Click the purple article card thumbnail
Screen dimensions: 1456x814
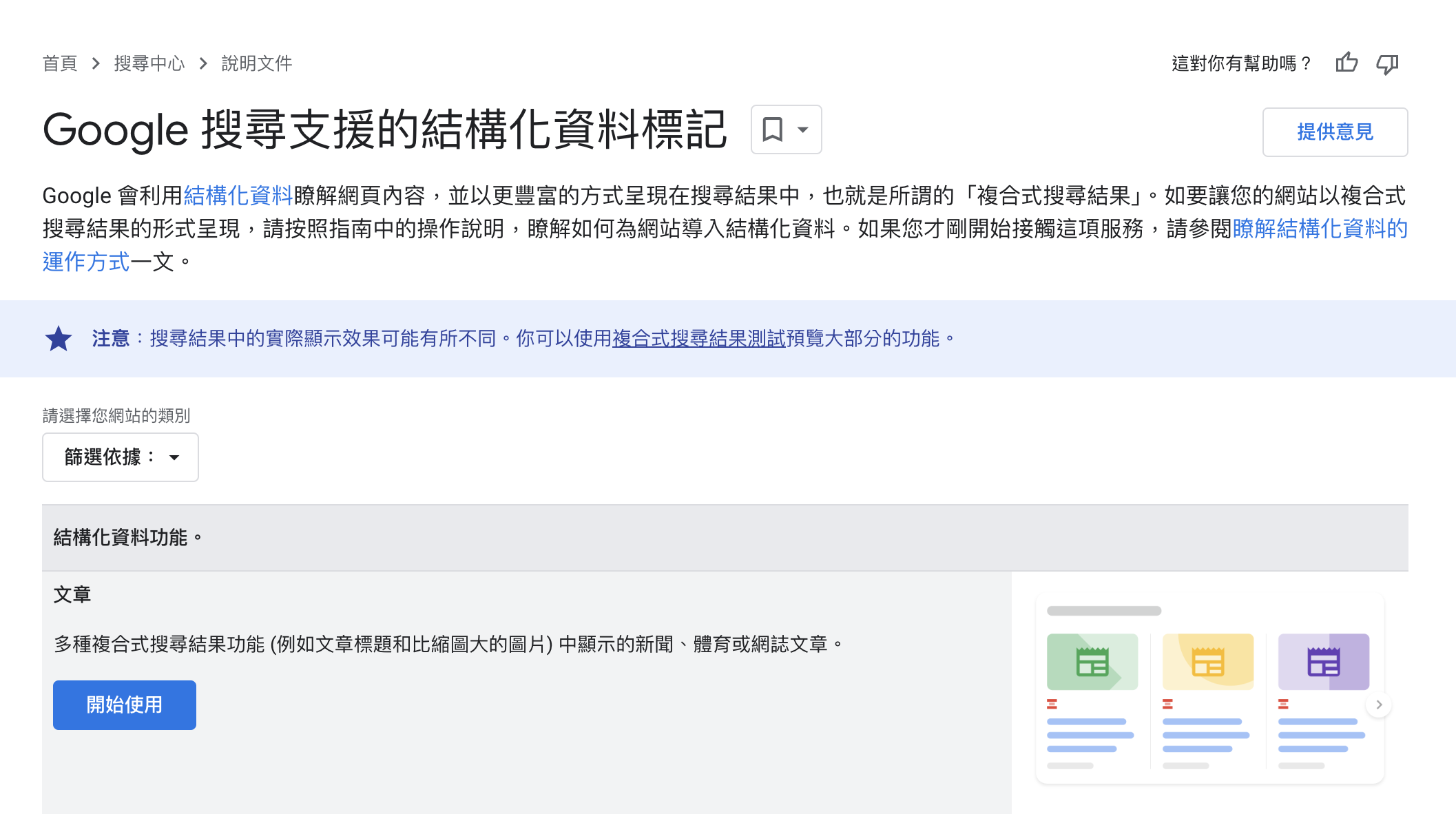[1324, 662]
